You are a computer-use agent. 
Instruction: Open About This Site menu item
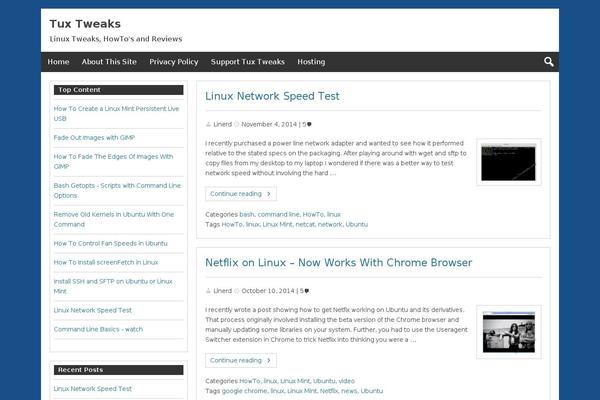point(109,62)
